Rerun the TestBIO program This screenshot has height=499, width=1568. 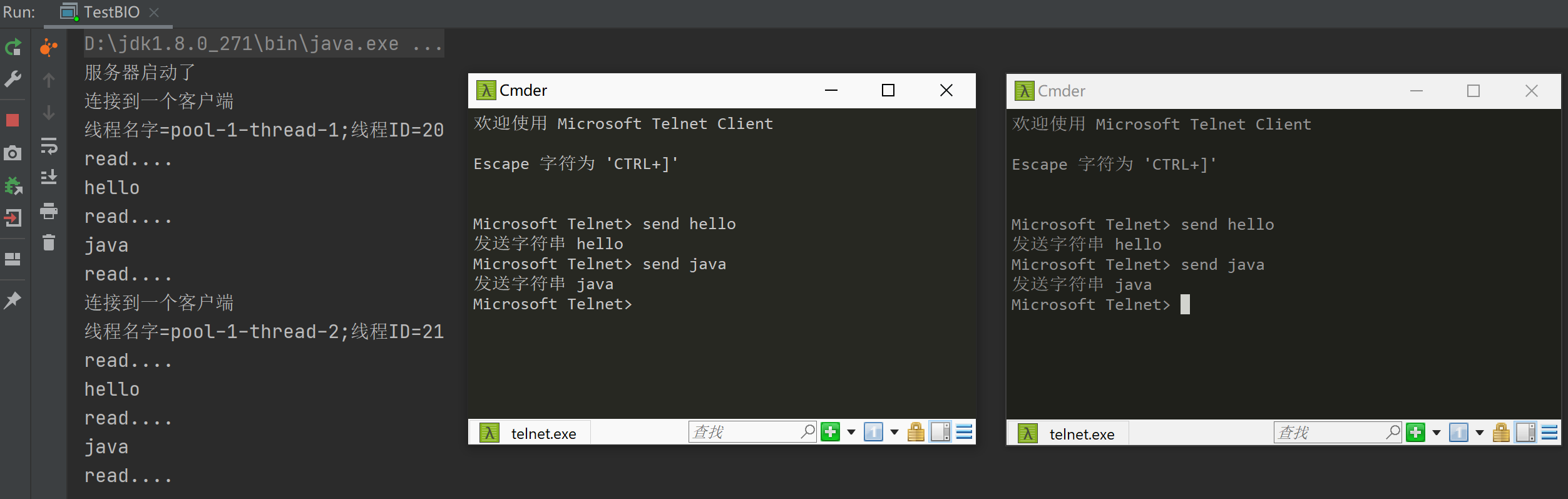pyautogui.click(x=13, y=47)
